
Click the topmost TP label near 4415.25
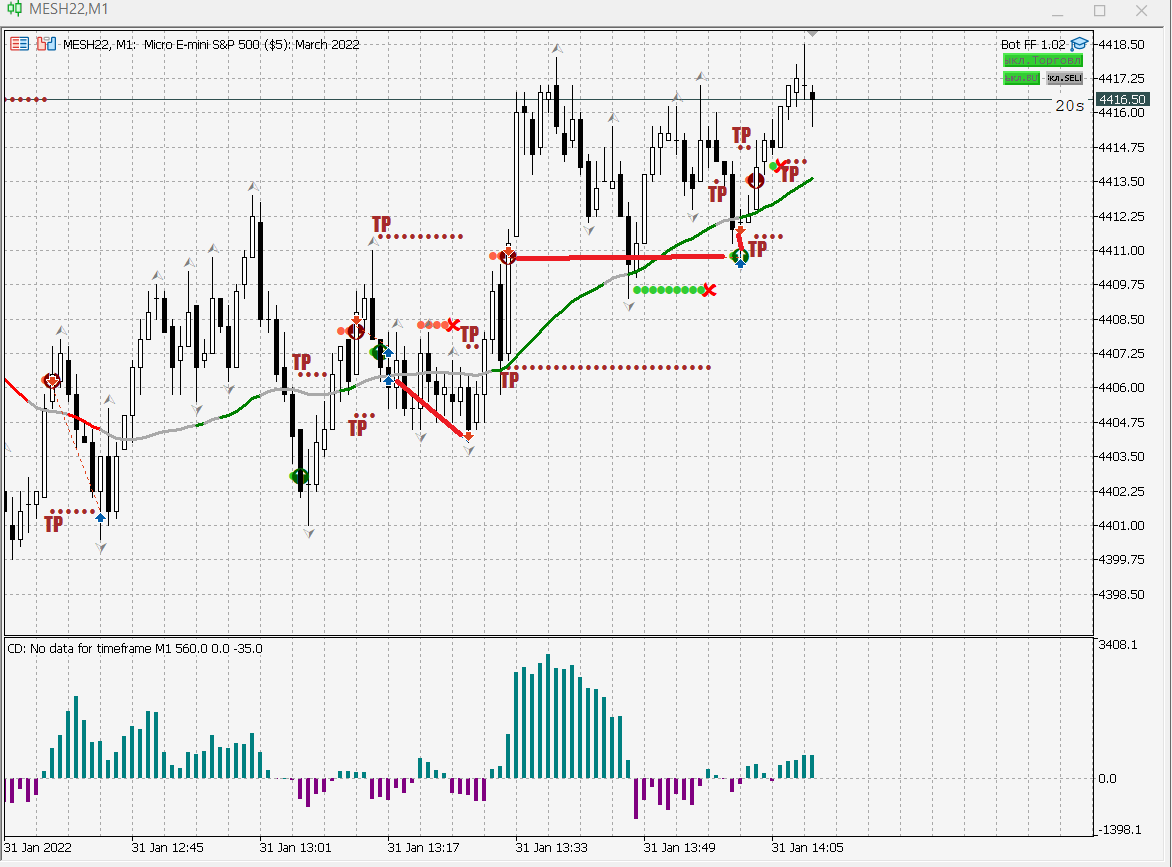741,135
